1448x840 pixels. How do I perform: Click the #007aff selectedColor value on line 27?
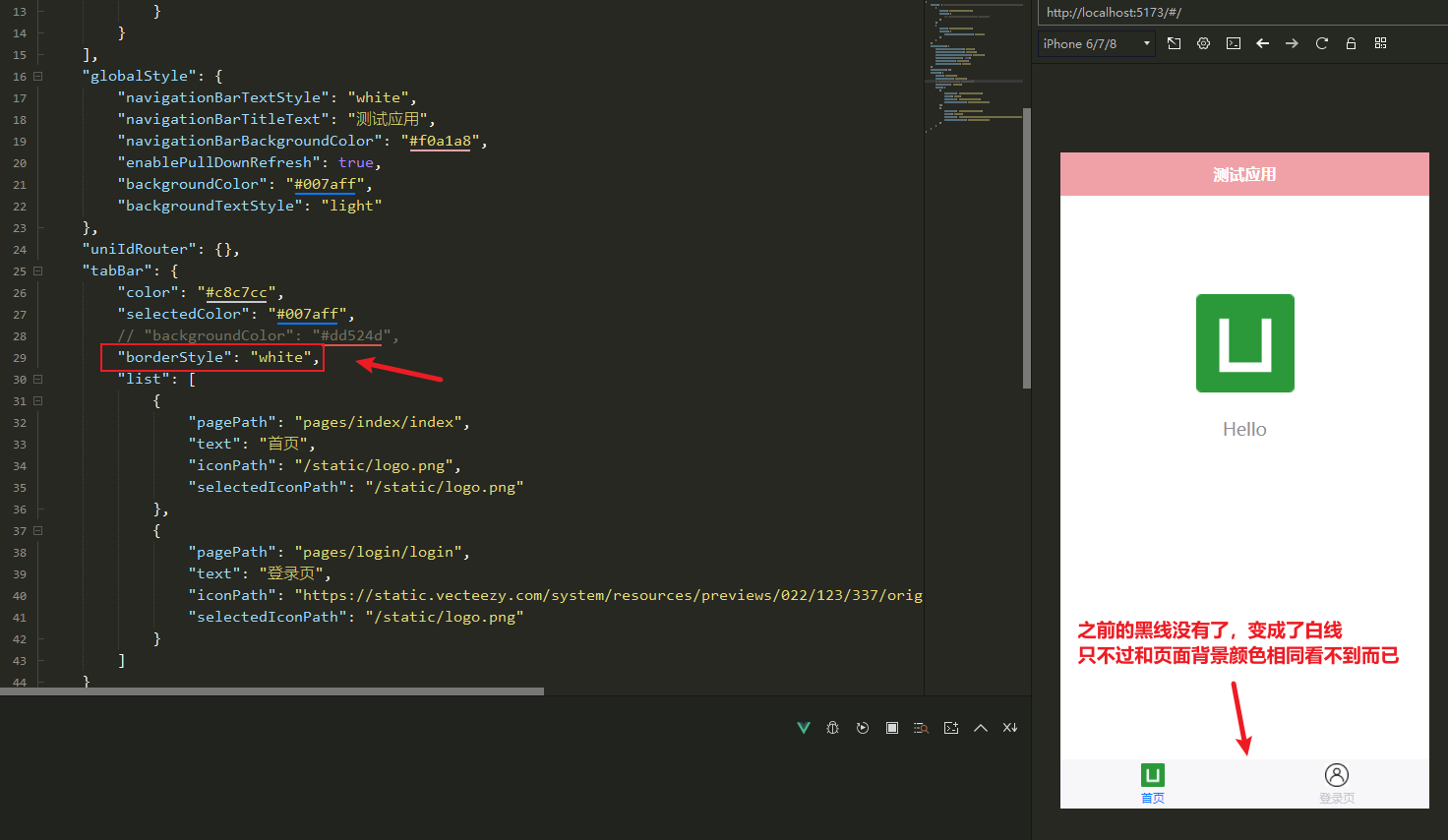point(308,314)
